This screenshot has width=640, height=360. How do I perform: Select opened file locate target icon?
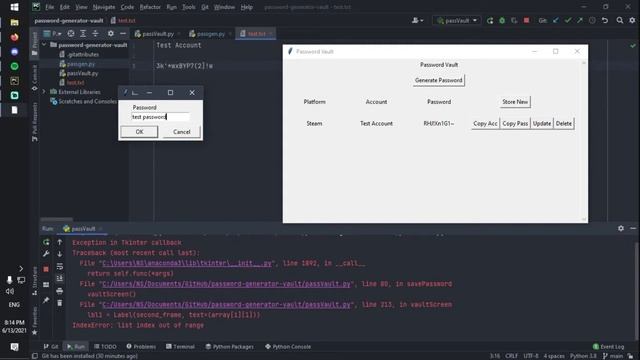pos(71,33)
